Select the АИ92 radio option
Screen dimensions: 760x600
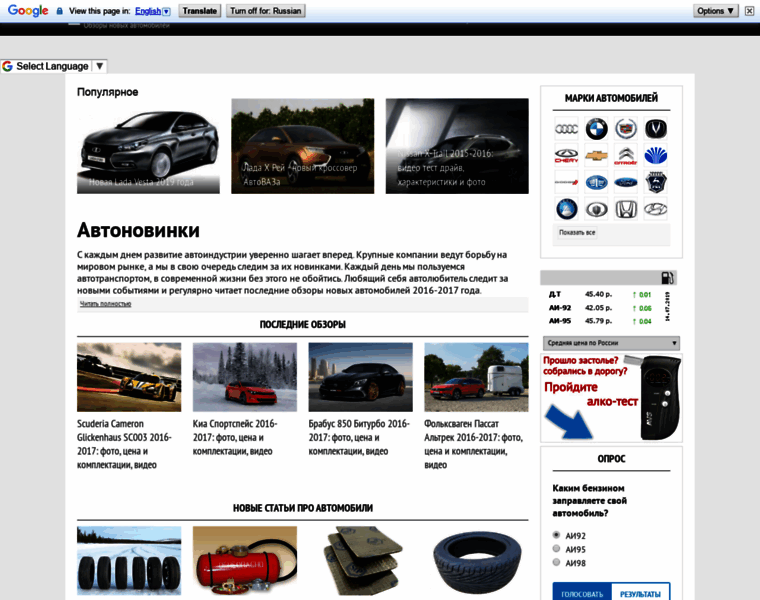point(556,535)
